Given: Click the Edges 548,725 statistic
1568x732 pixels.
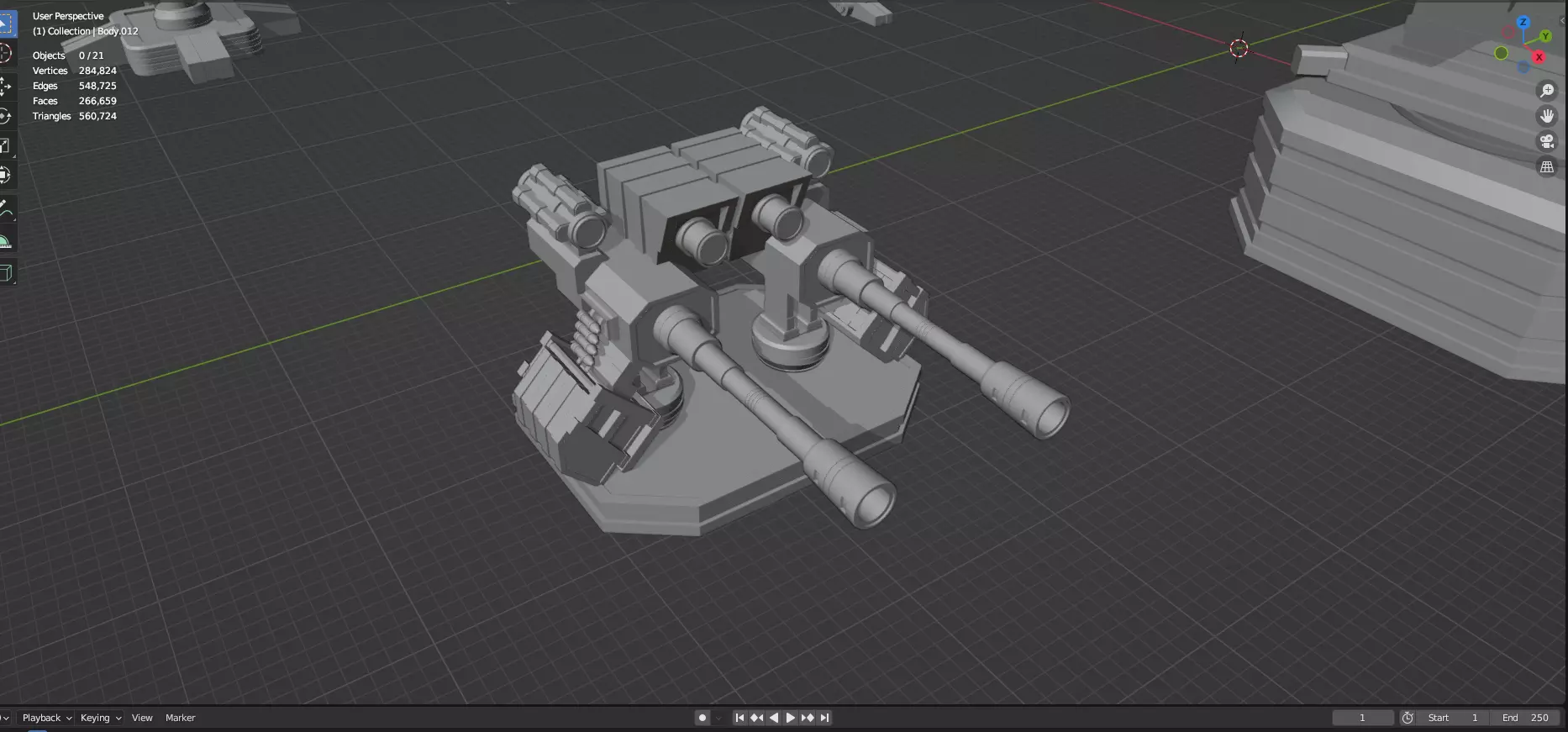Looking at the screenshot, I should click(x=74, y=86).
